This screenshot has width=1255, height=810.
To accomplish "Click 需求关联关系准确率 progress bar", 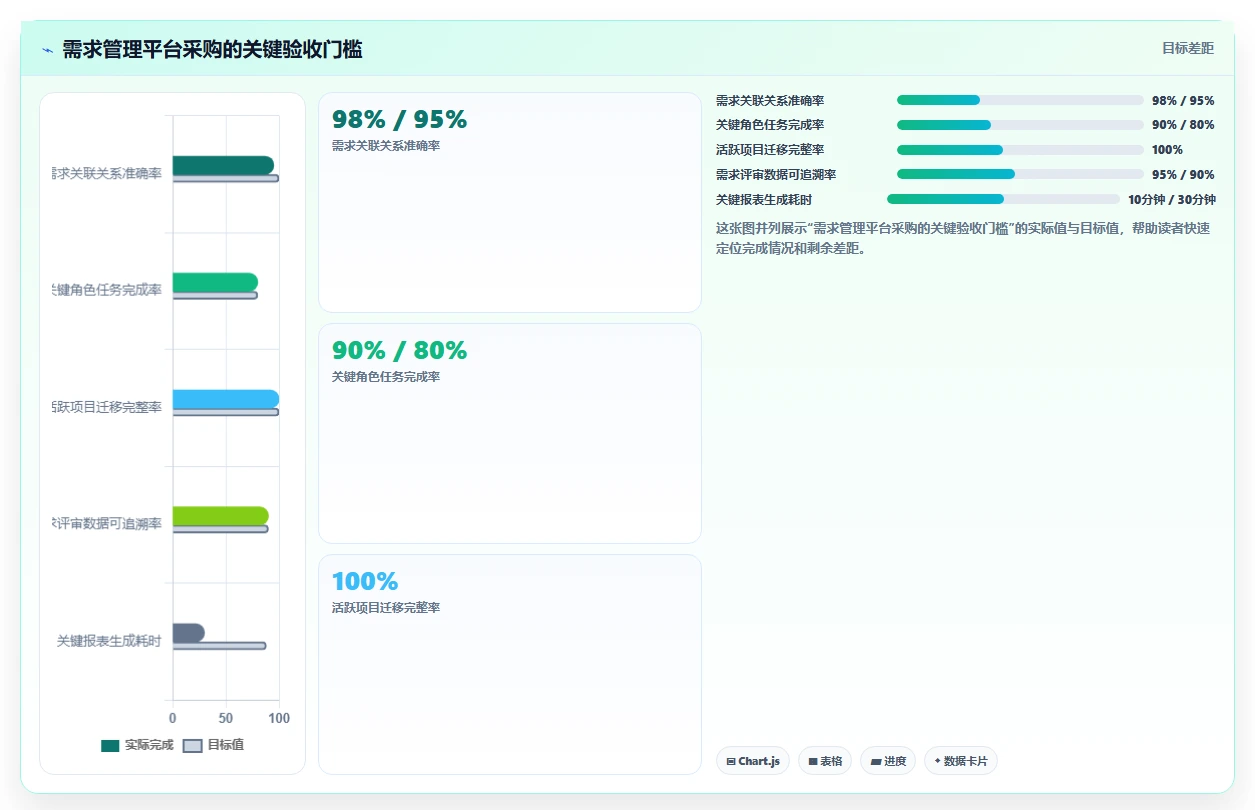I will point(1020,100).
